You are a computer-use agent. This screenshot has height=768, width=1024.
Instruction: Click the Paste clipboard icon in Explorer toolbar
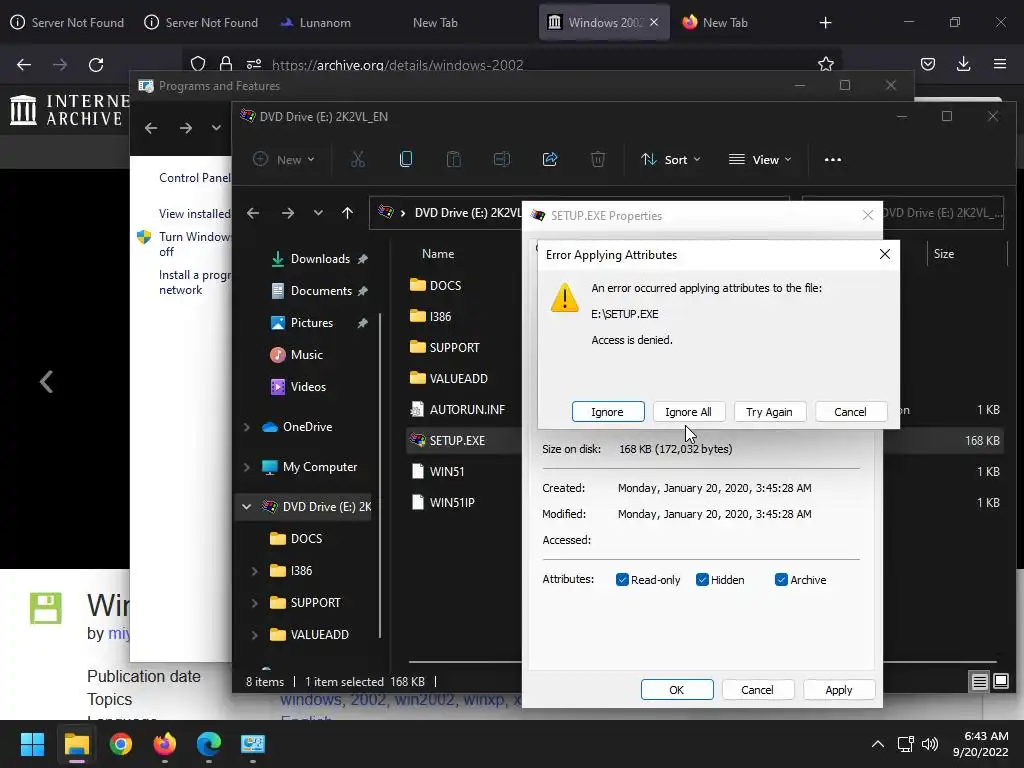coord(453,159)
